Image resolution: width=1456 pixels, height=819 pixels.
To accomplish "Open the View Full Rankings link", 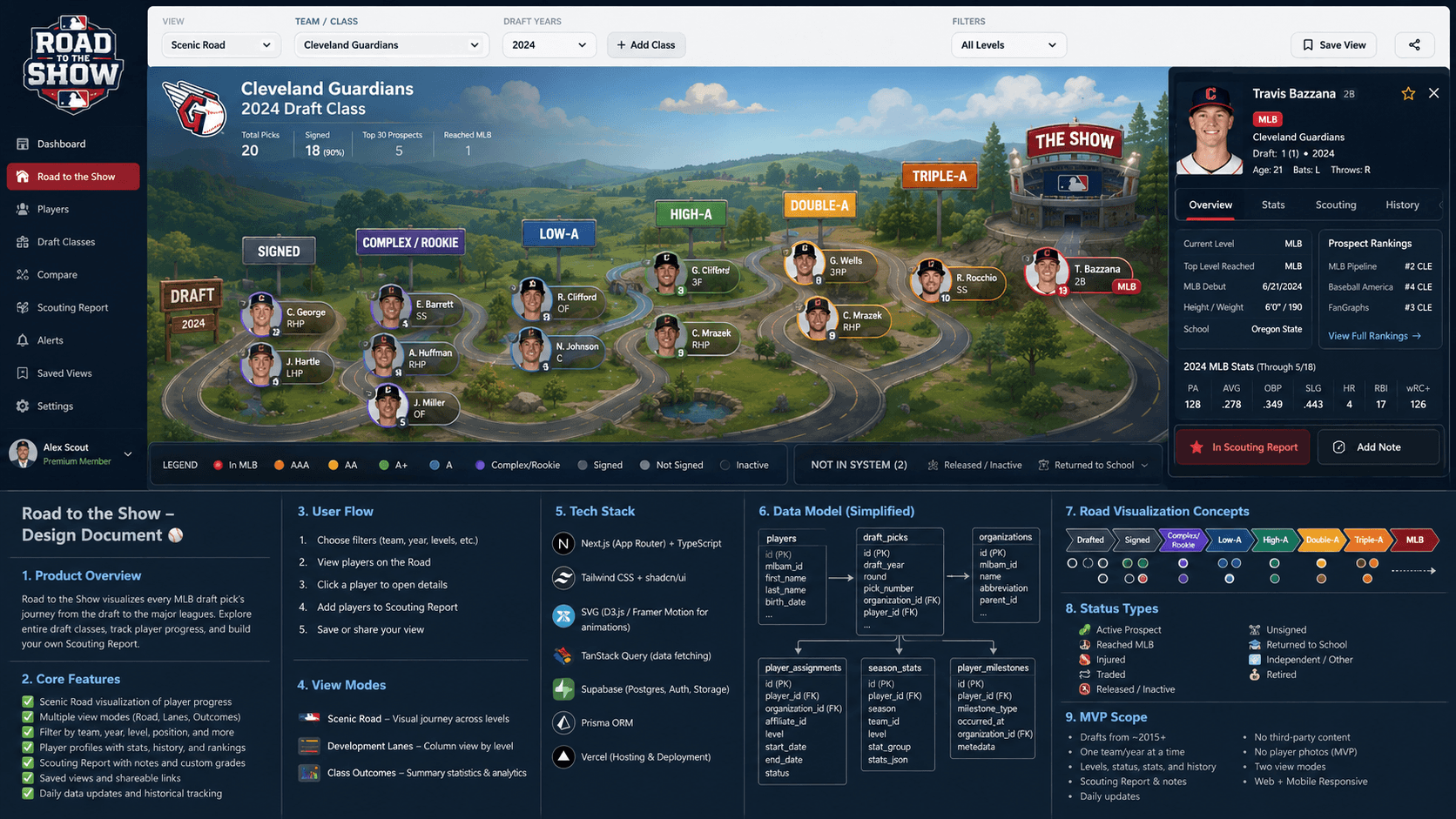I will click(1374, 336).
